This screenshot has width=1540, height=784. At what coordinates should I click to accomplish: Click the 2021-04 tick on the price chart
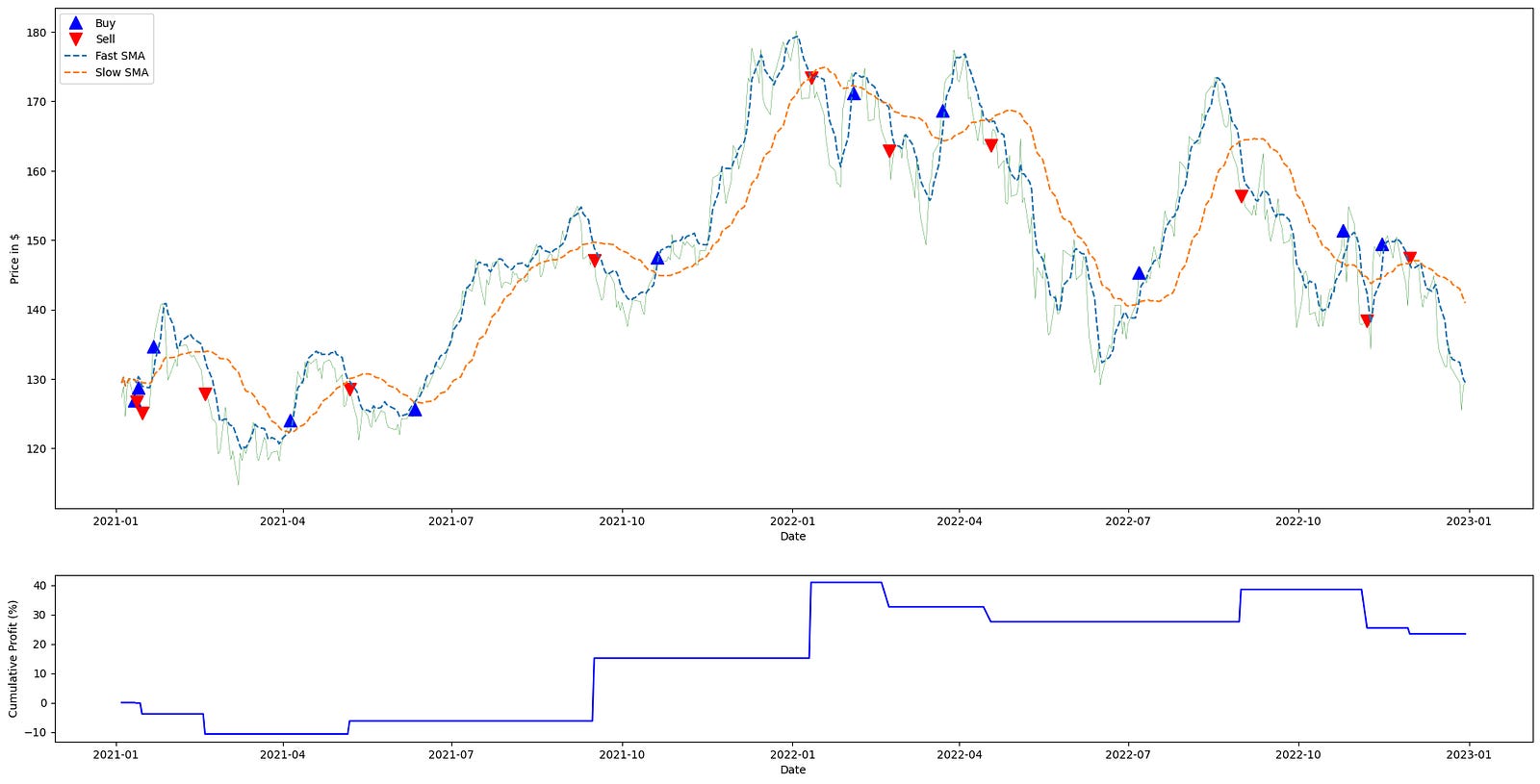coord(283,521)
